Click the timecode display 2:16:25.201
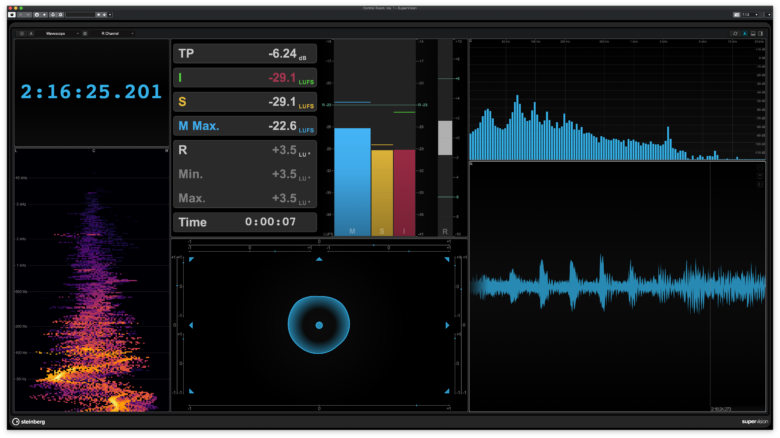The height and width of the screenshot is (438, 780). 91,92
